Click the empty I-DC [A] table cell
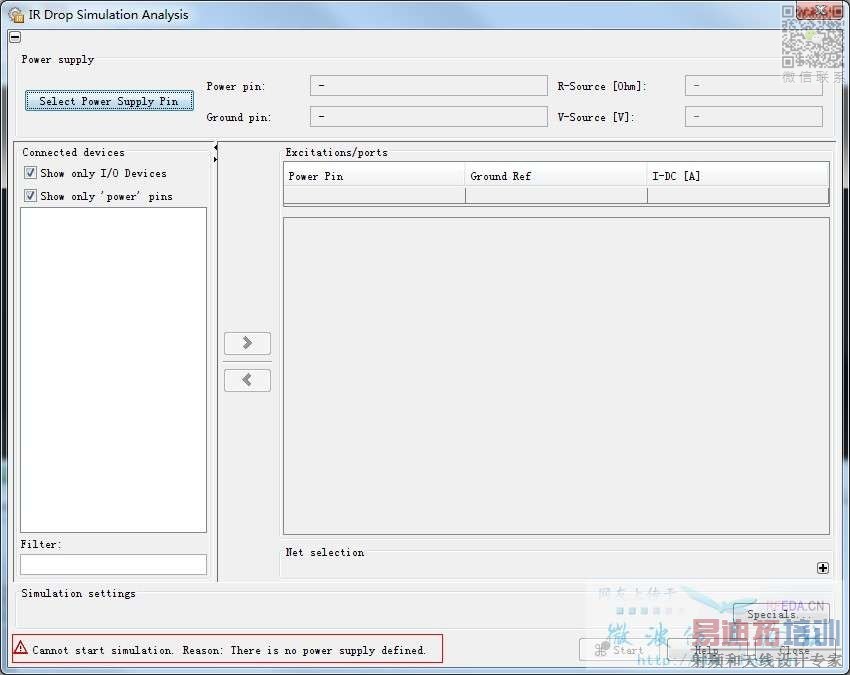The image size is (850, 675). tap(738, 196)
